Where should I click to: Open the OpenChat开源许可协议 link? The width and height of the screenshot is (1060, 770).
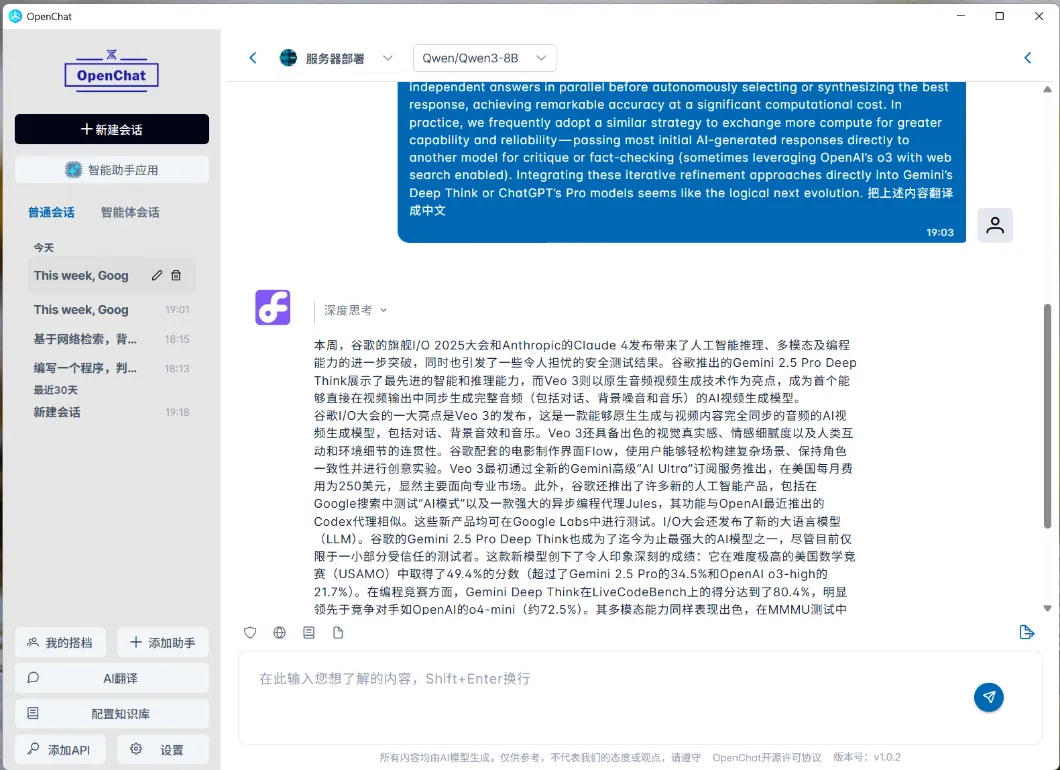pyautogui.click(x=767, y=758)
